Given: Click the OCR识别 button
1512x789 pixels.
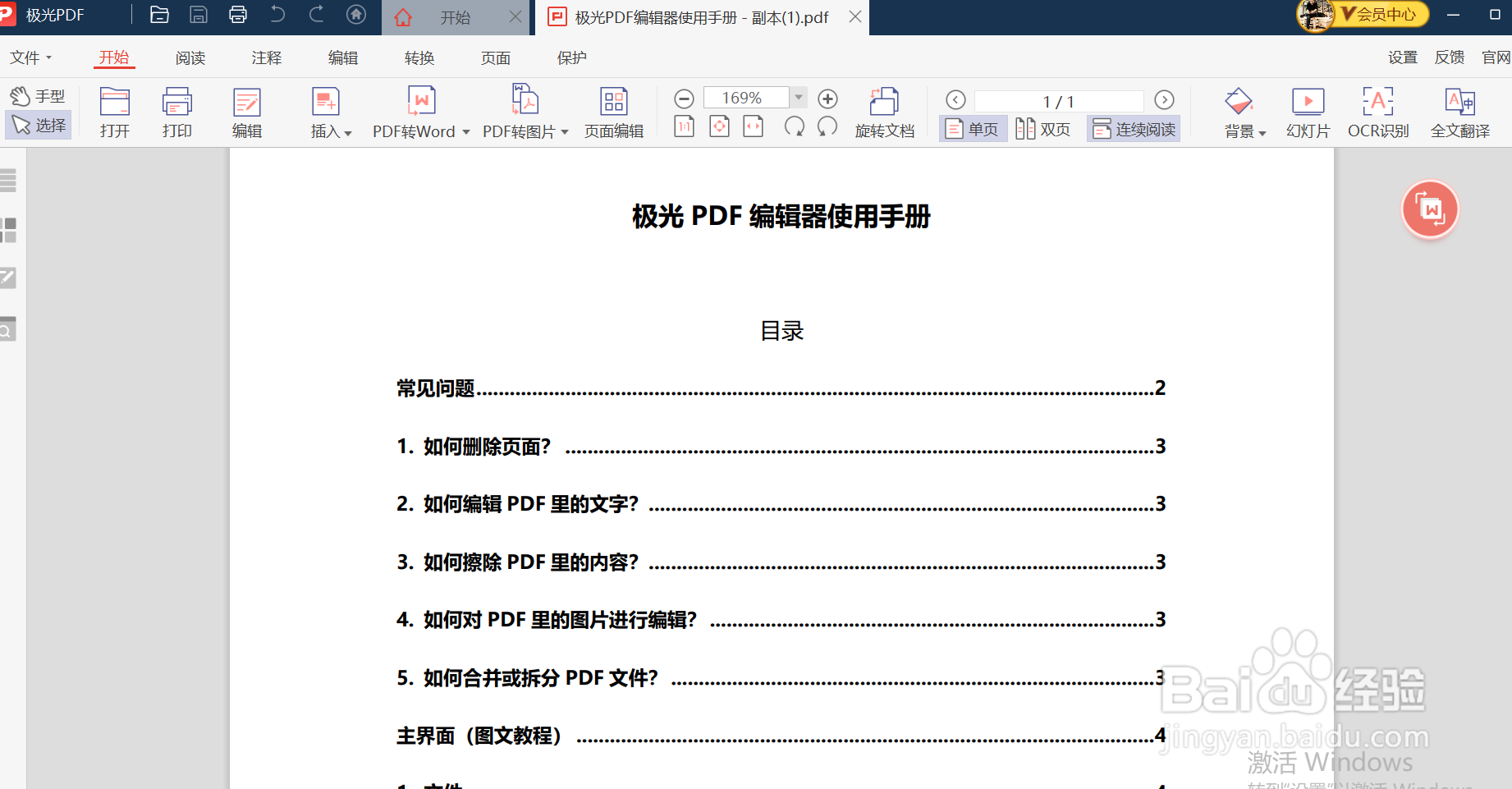Looking at the screenshot, I should (x=1378, y=112).
